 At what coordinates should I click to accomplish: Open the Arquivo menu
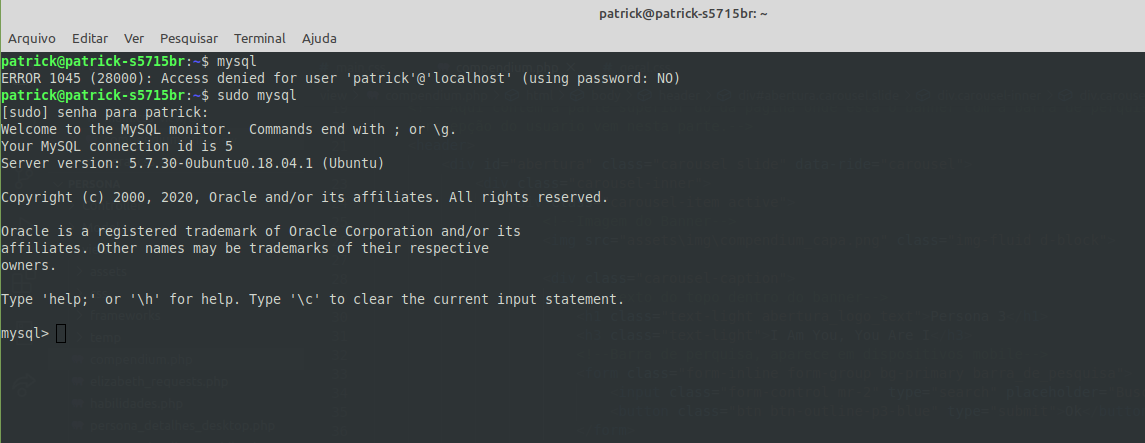point(31,39)
